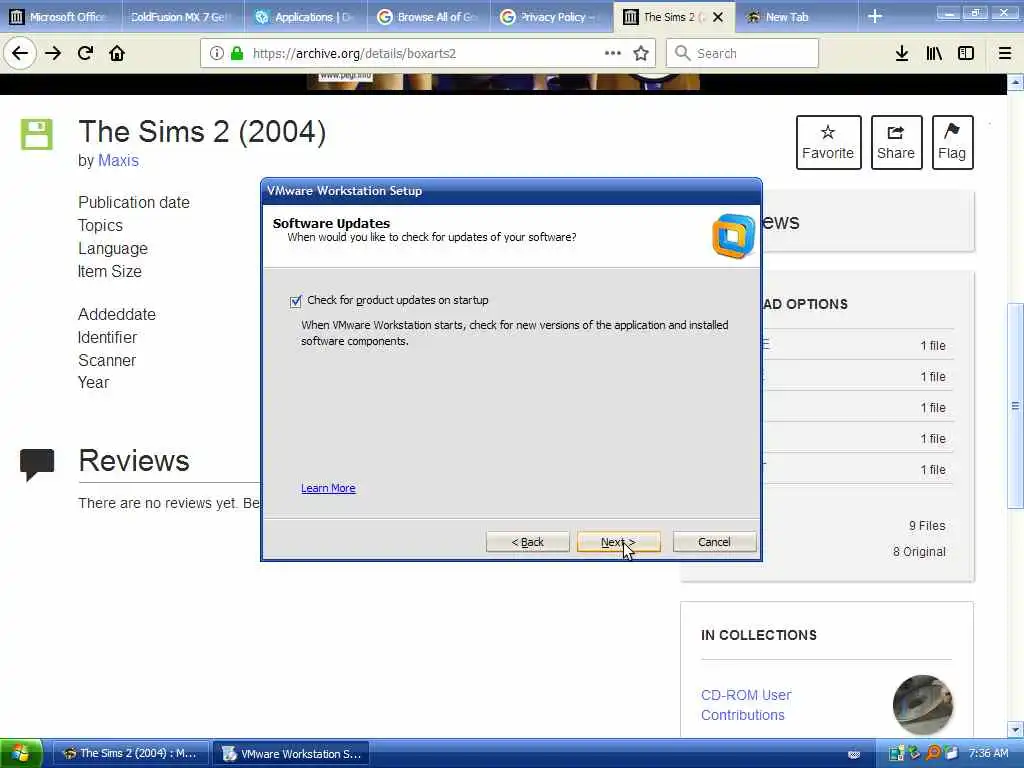1024x768 pixels.
Task: Click the Share button
Action: click(896, 142)
